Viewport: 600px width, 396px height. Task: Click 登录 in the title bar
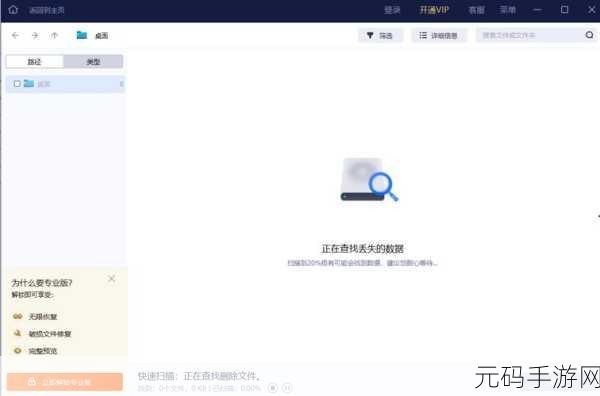point(392,10)
